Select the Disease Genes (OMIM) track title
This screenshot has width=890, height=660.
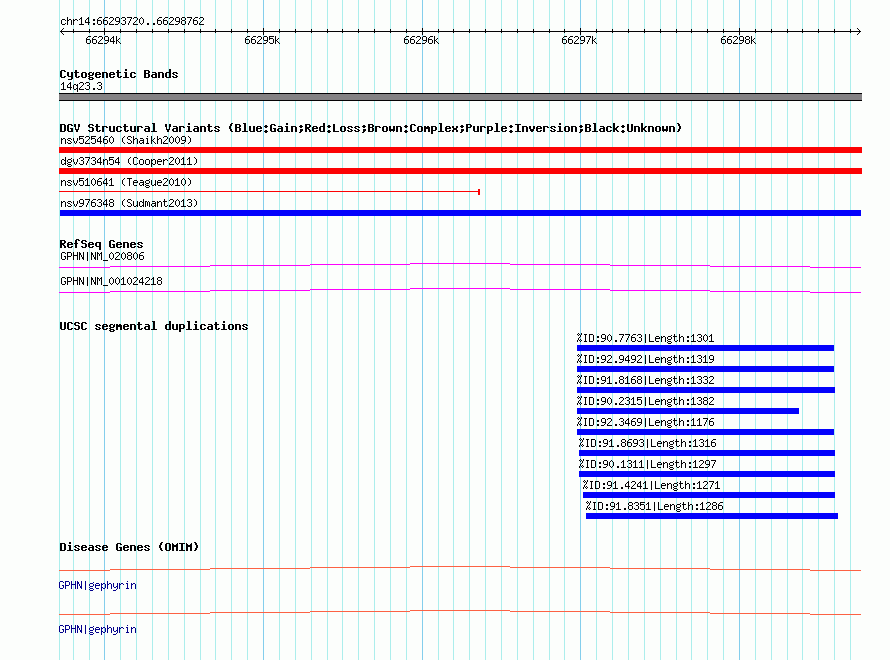coord(129,547)
